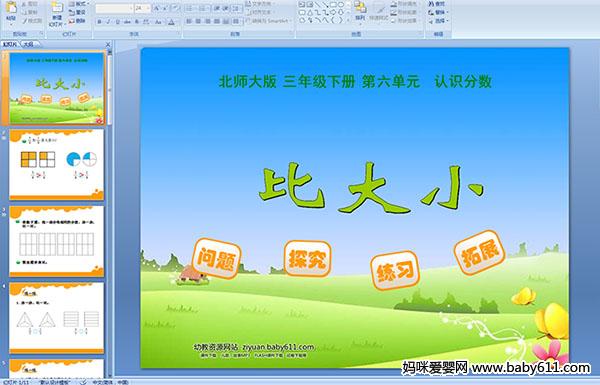Image resolution: width=600 pixels, height=385 pixels.
Task: Click the 练习 button on the slide
Action: (x=395, y=271)
